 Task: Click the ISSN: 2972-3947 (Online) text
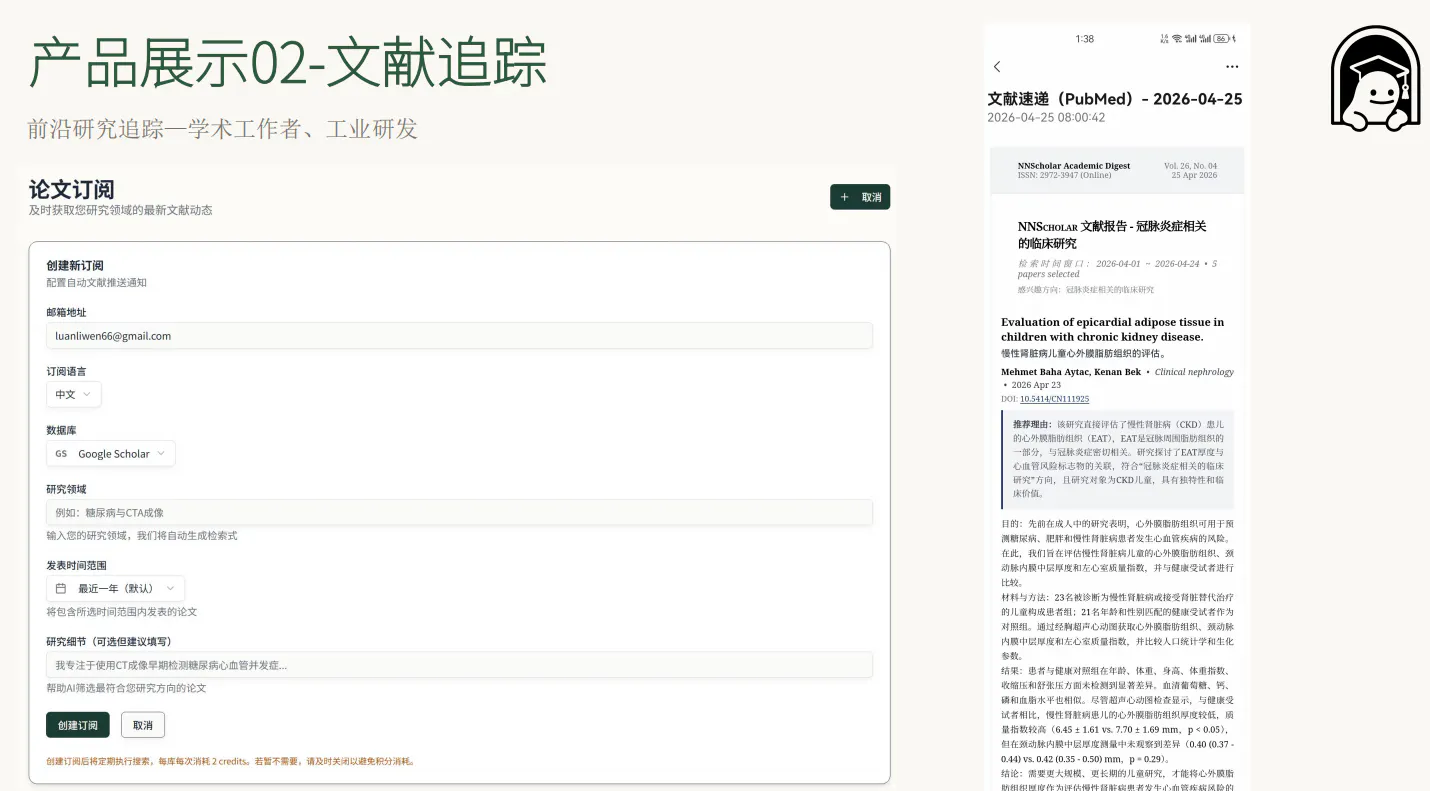pyautogui.click(x=1064, y=176)
